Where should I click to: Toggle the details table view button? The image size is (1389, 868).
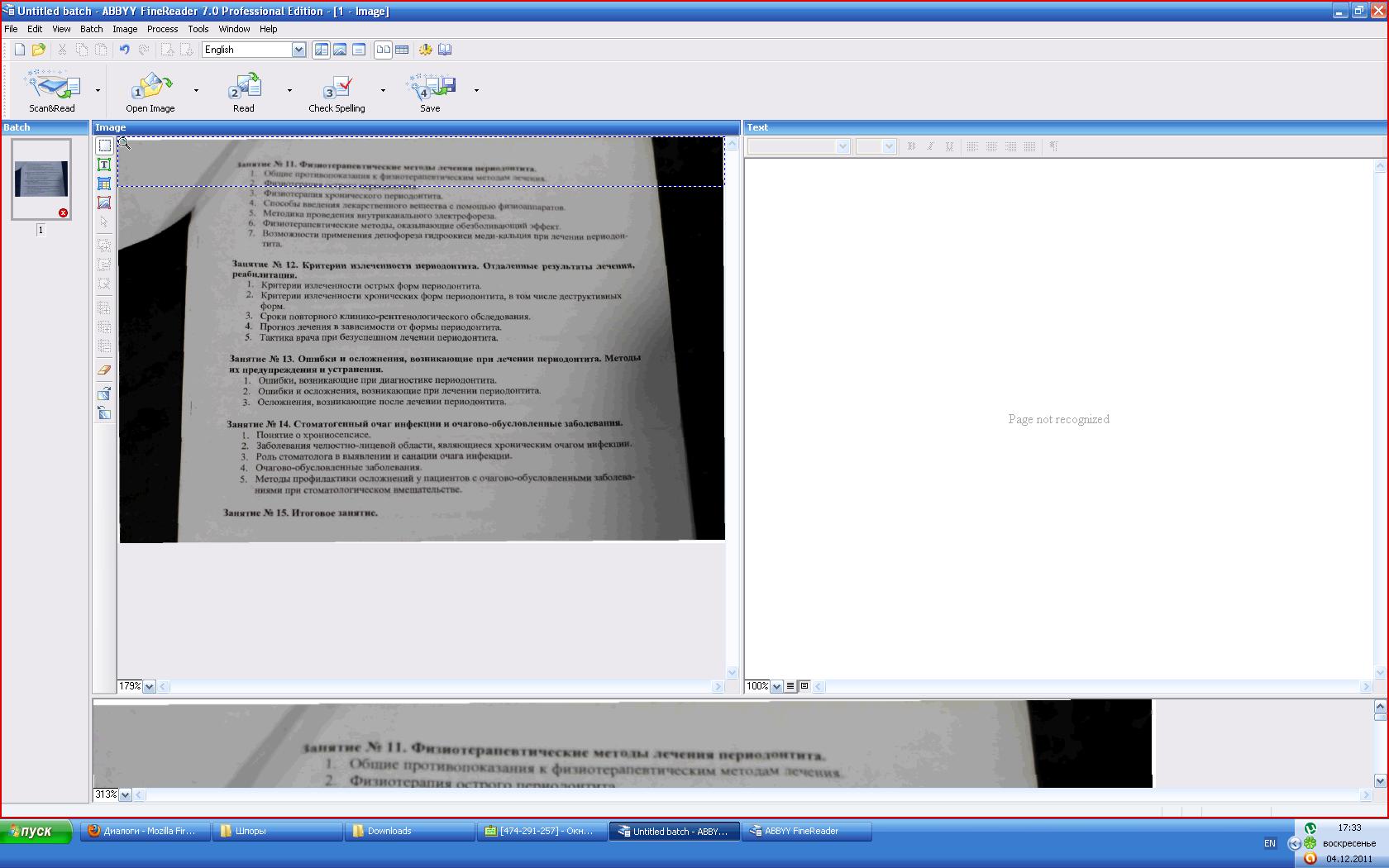pyautogui.click(x=403, y=50)
